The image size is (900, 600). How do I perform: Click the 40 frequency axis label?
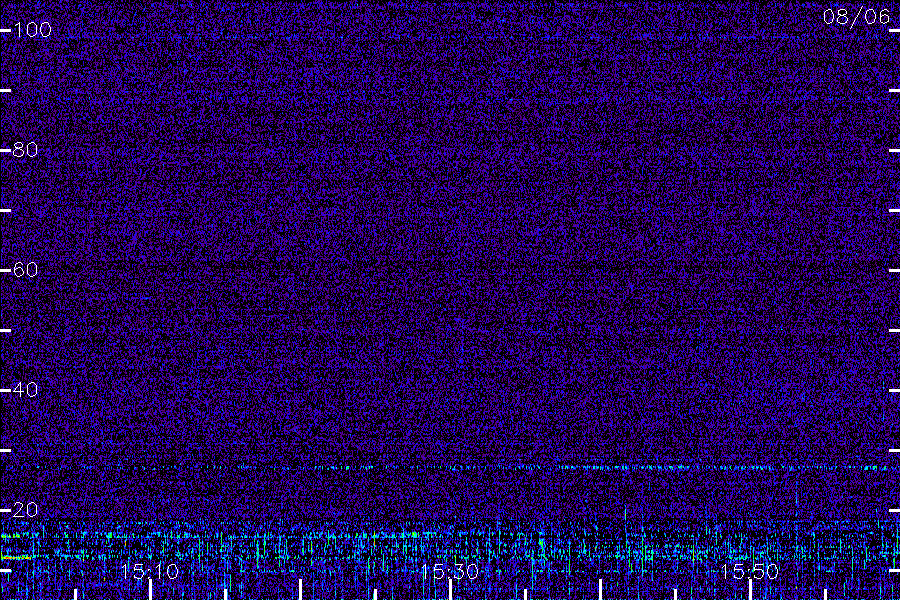pos(26,390)
